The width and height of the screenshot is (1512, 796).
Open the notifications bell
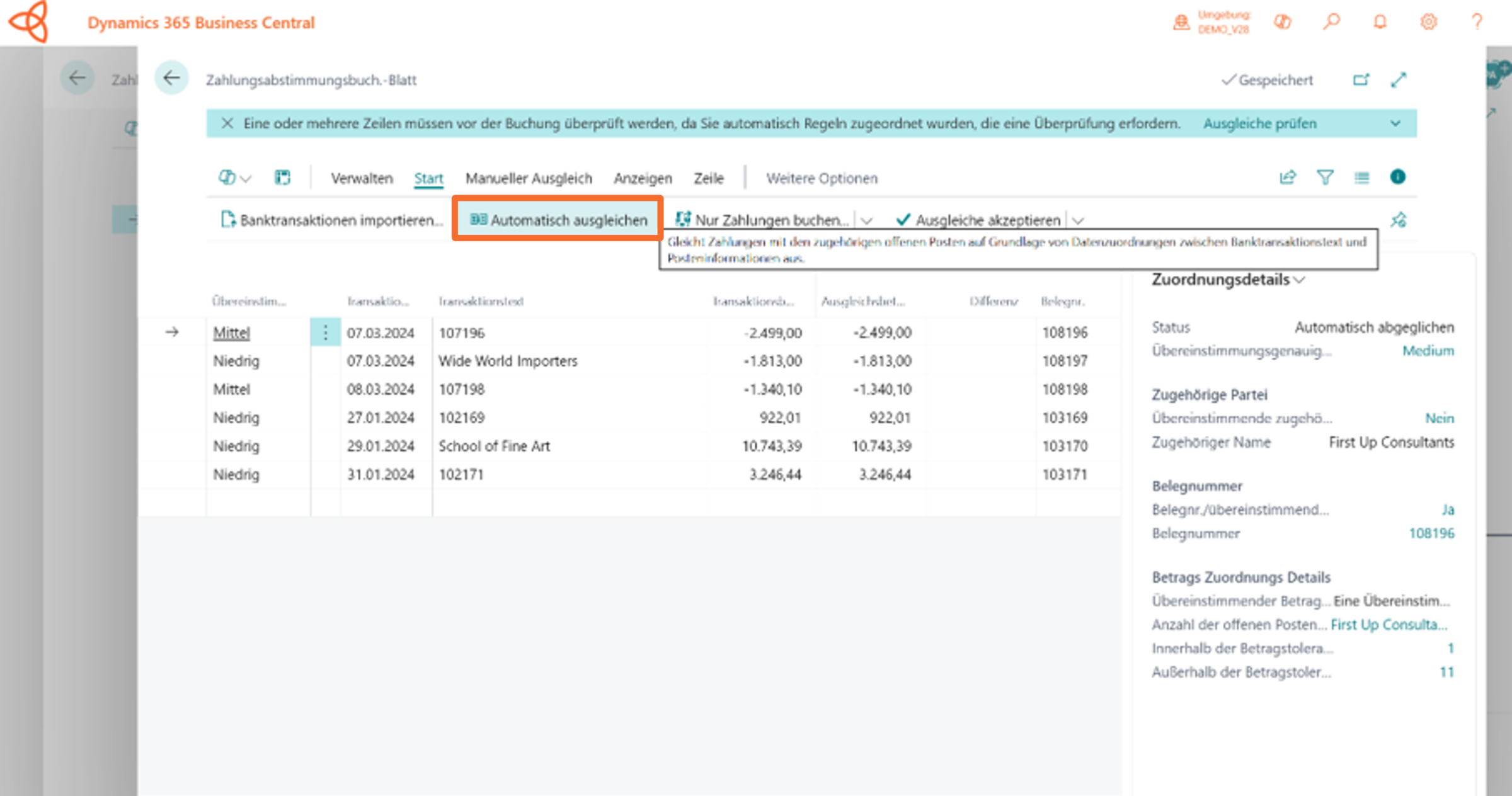(x=1380, y=22)
